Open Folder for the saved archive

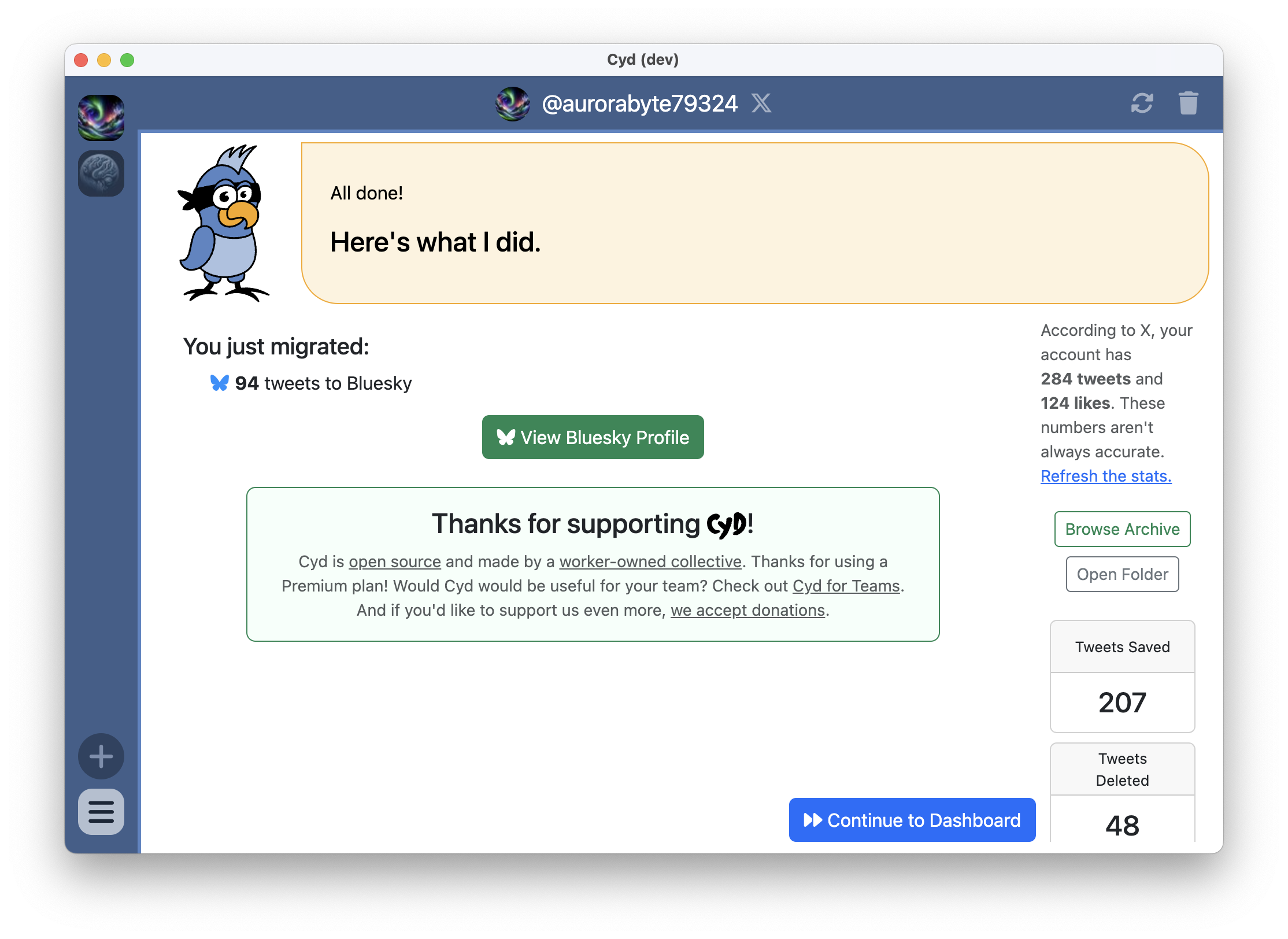(1122, 574)
